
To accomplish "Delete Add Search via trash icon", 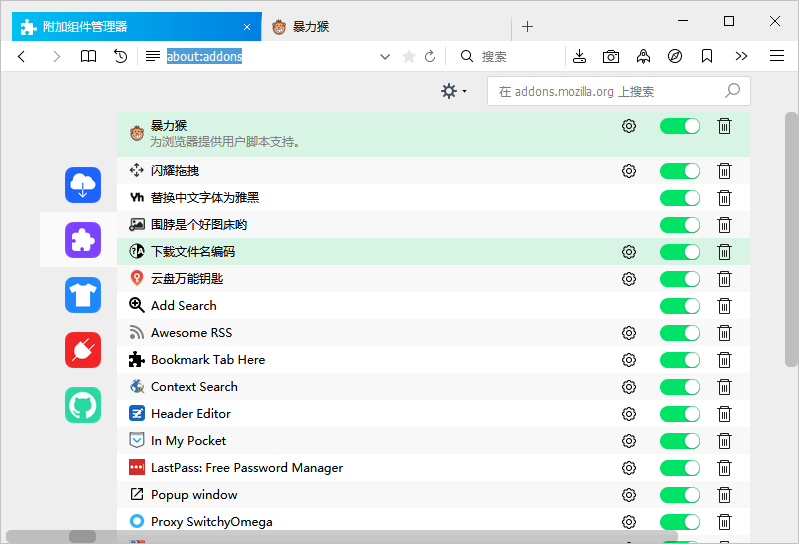I will [724, 306].
